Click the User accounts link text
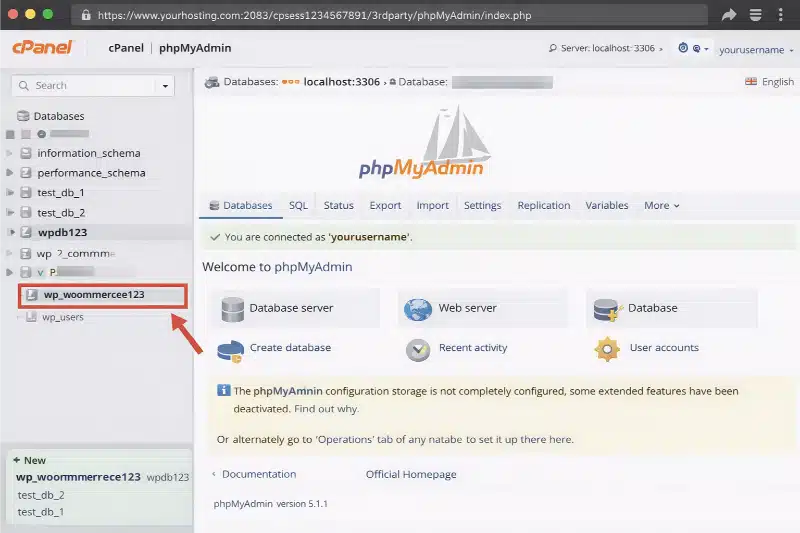 (x=664, y=347)
